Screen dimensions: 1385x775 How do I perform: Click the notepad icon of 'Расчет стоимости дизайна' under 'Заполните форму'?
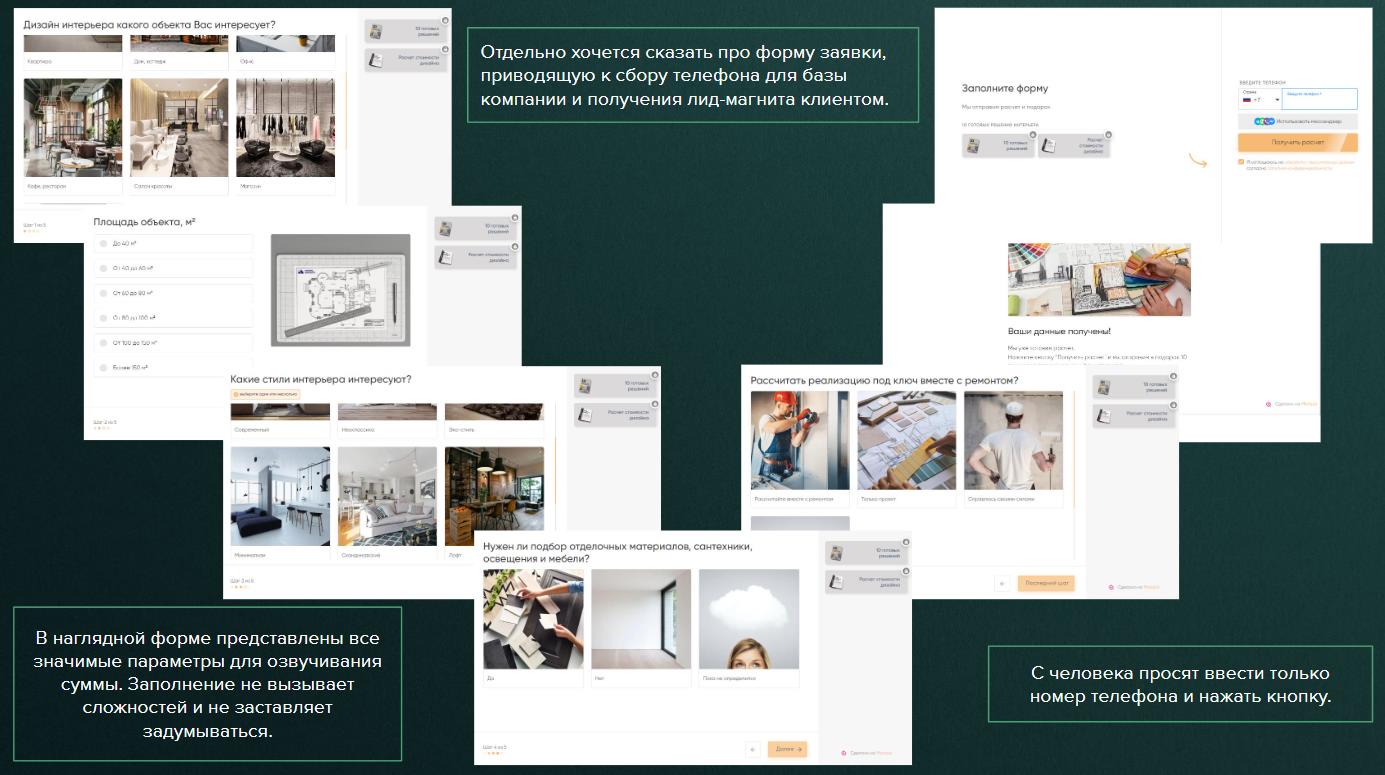pyautogui.click(x=1049, y=146)
